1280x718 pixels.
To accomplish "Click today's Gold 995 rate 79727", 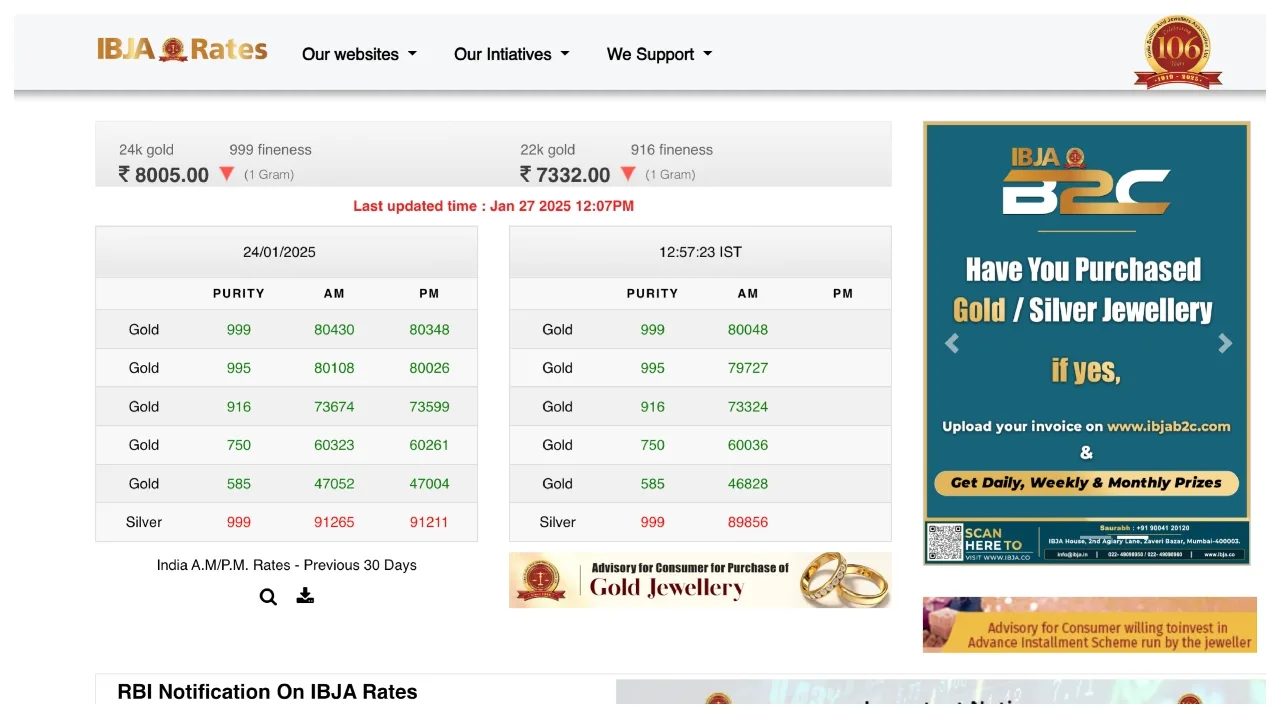I will click(748, 368).
